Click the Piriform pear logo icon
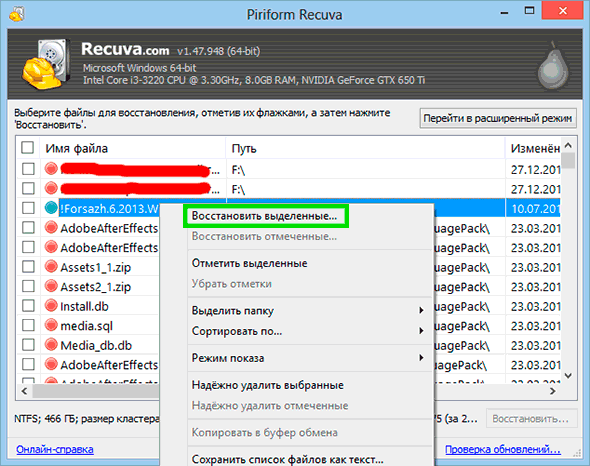Screen dimensions: 590x466 552,67
